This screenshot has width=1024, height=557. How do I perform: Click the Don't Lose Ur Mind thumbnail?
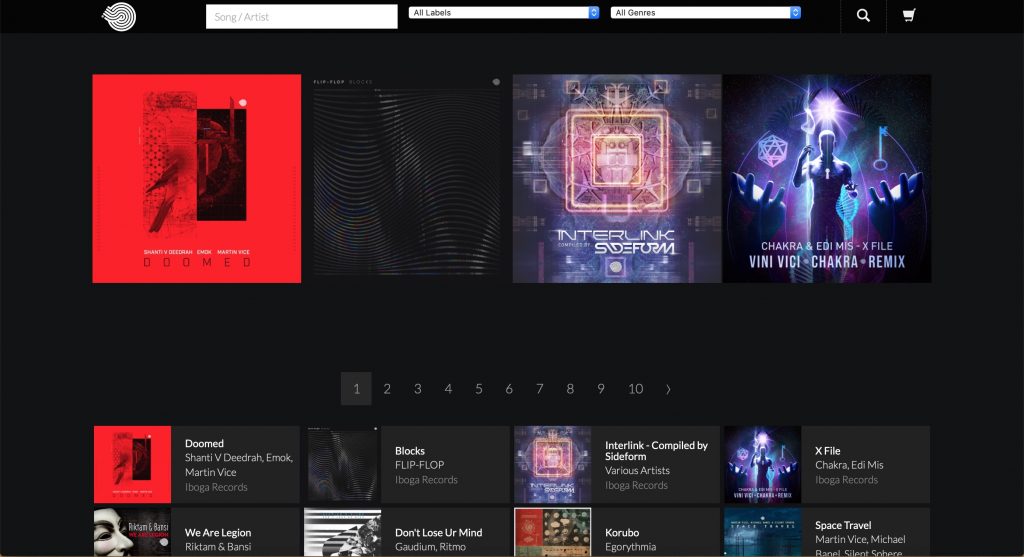342,532
